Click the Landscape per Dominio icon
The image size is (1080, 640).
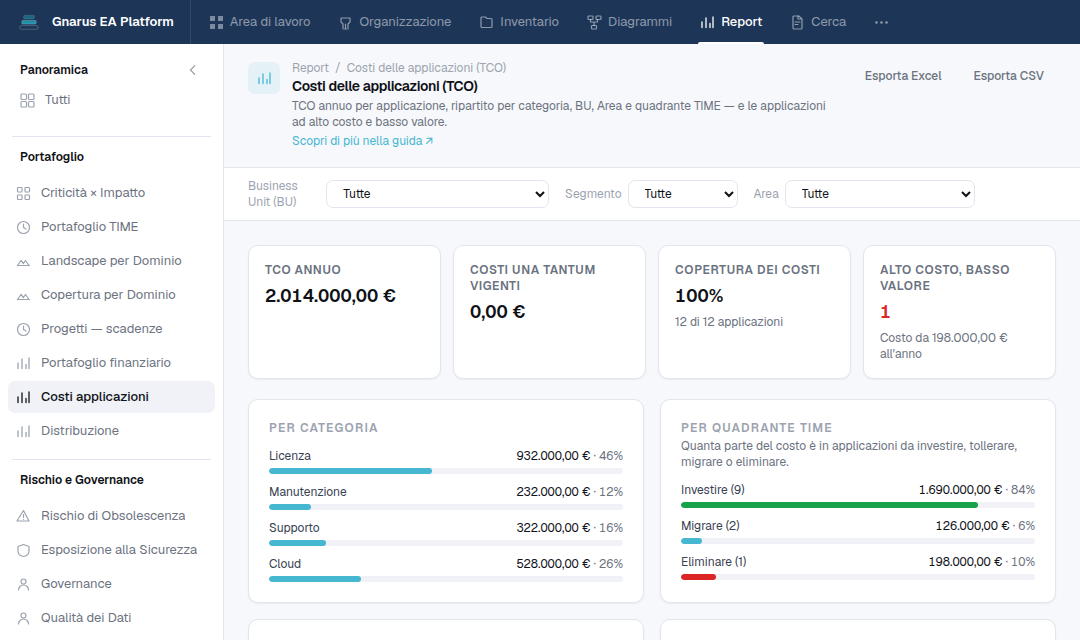point(23,261)
